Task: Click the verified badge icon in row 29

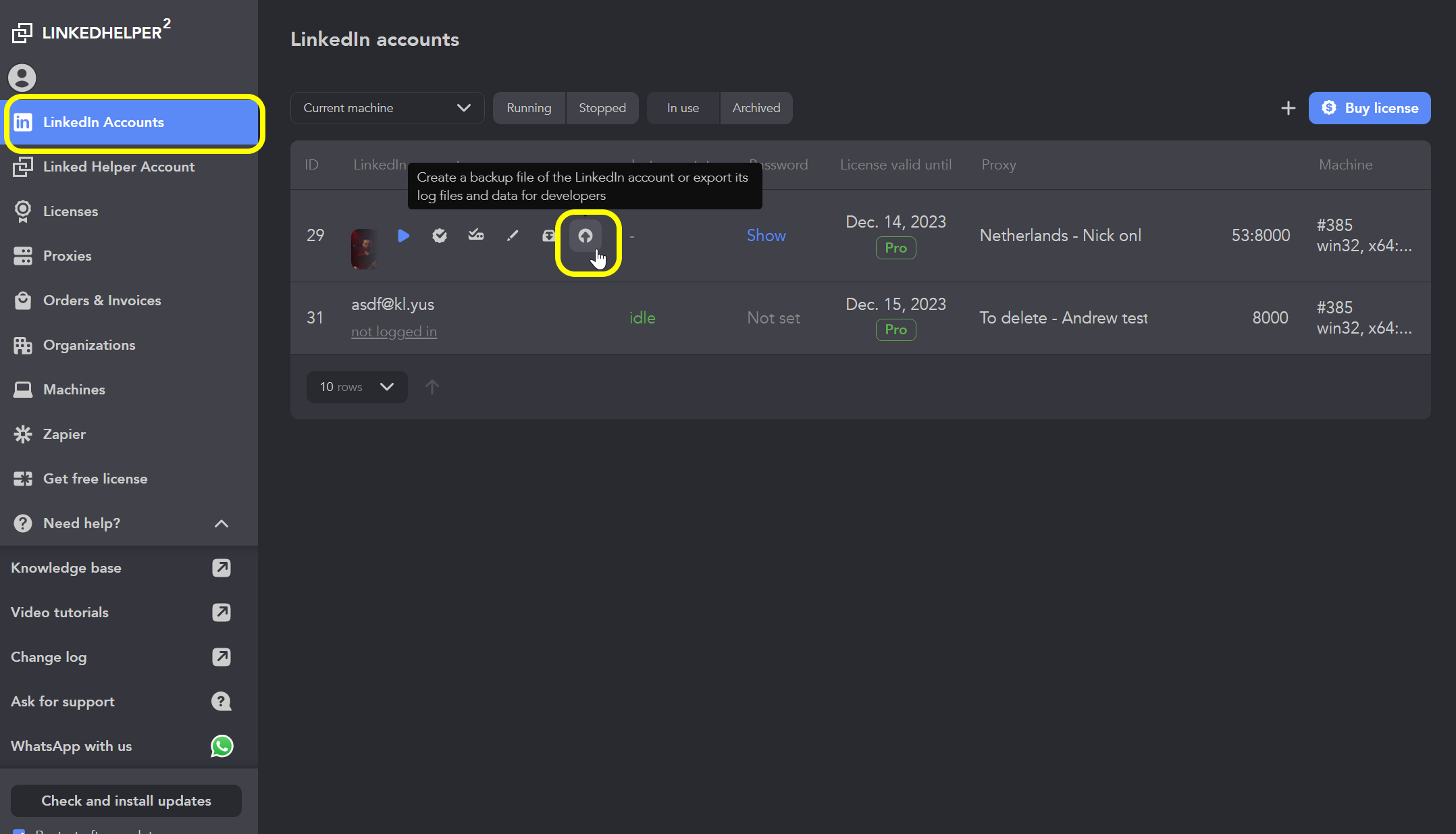Action: tap(440, 236)
